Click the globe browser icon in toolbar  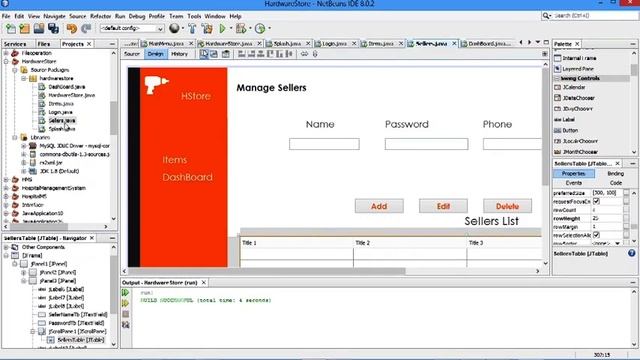(x=174, y=28)
